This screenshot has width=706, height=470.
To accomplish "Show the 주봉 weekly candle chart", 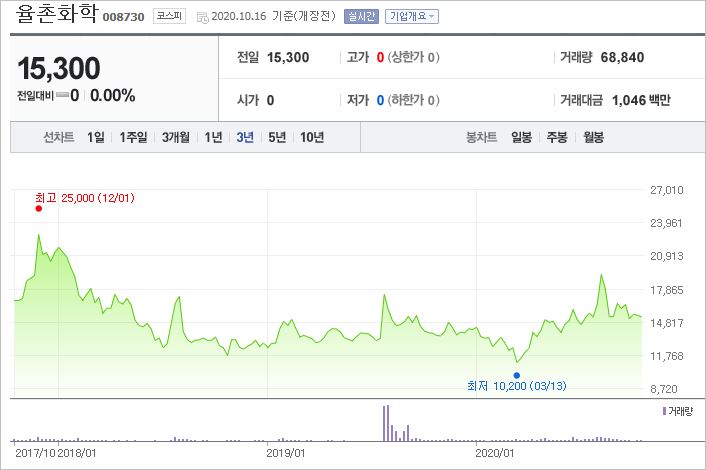I will [x=557, y=137].
